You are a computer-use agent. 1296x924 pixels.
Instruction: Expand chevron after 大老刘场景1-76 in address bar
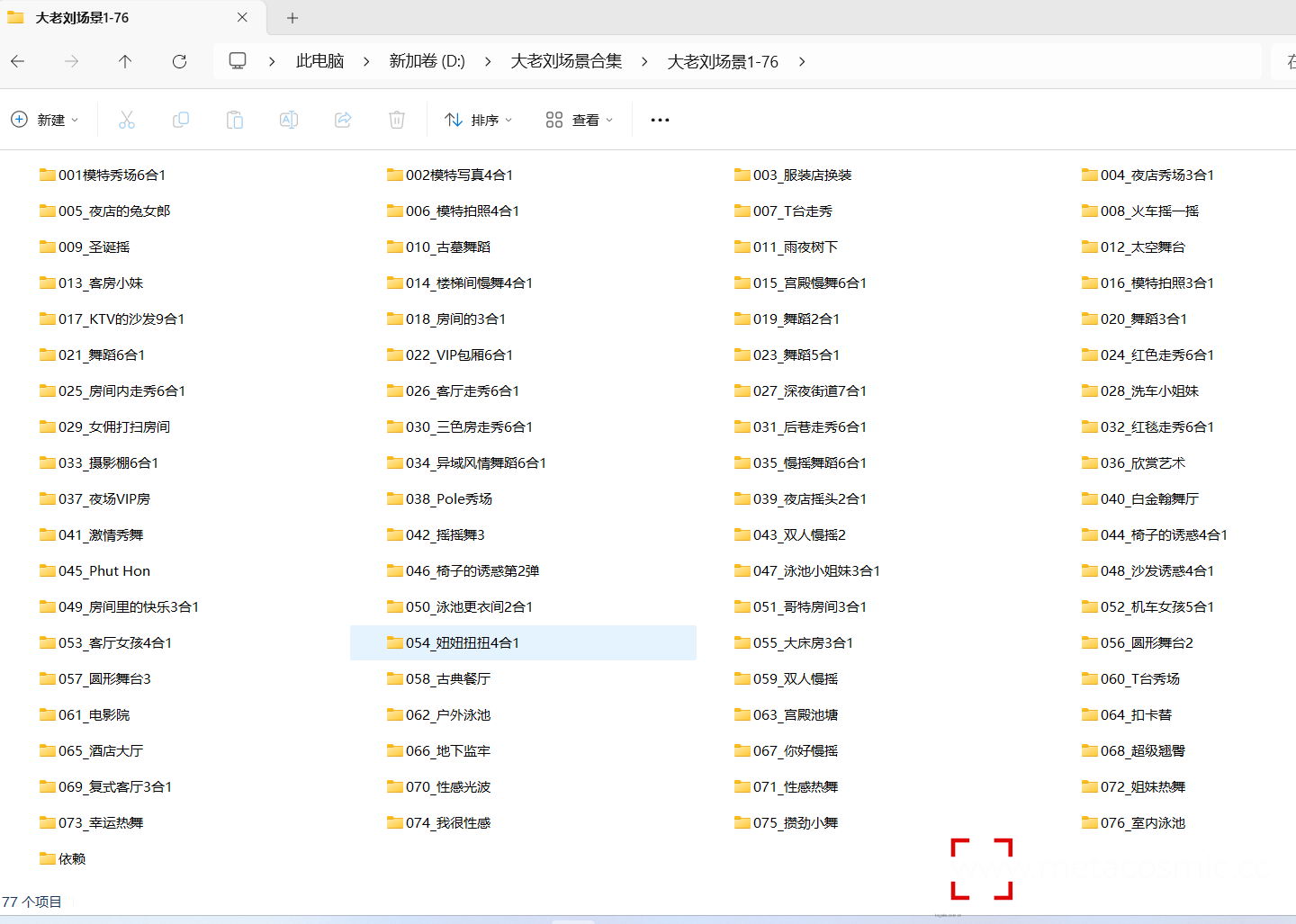(x=802, y=61)
